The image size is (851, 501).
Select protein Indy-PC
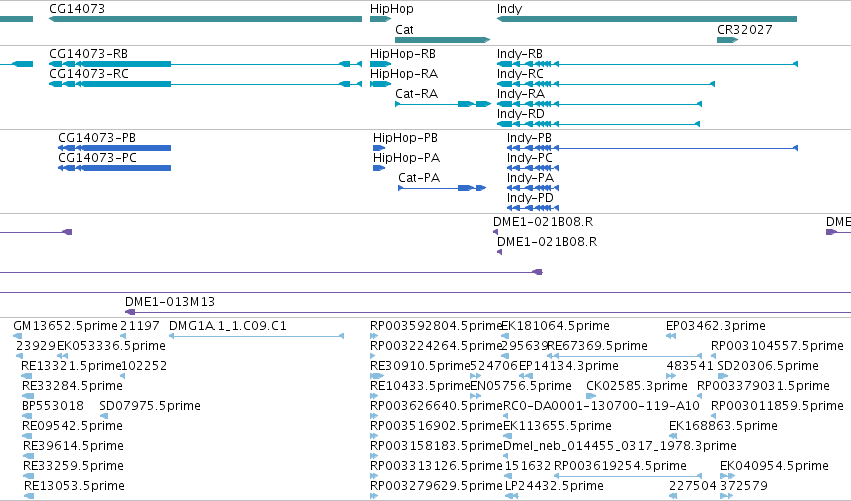pyautogui.click(x=532, y=168)
